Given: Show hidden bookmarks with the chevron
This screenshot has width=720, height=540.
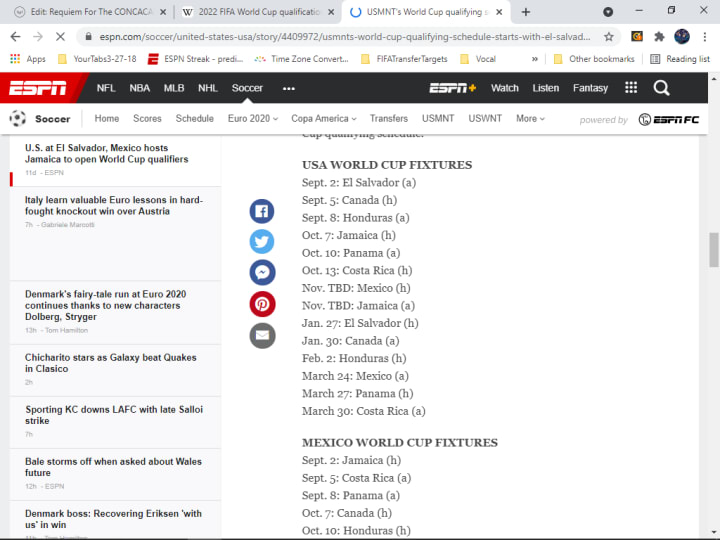Looking at the screenshot, I should pos(534,59).
